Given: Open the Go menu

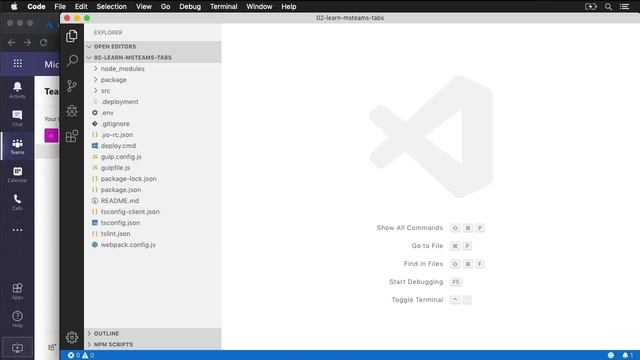Looking at the screenshot, I should tap(165, 7).
